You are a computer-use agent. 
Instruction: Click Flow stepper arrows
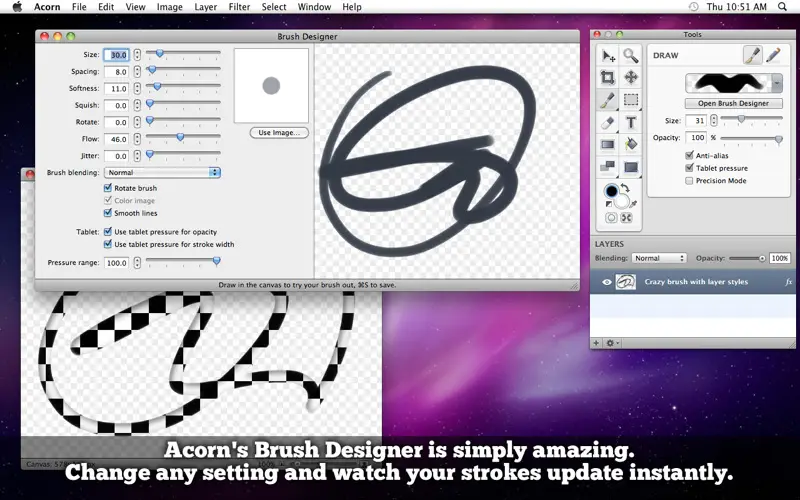point(137,139)
